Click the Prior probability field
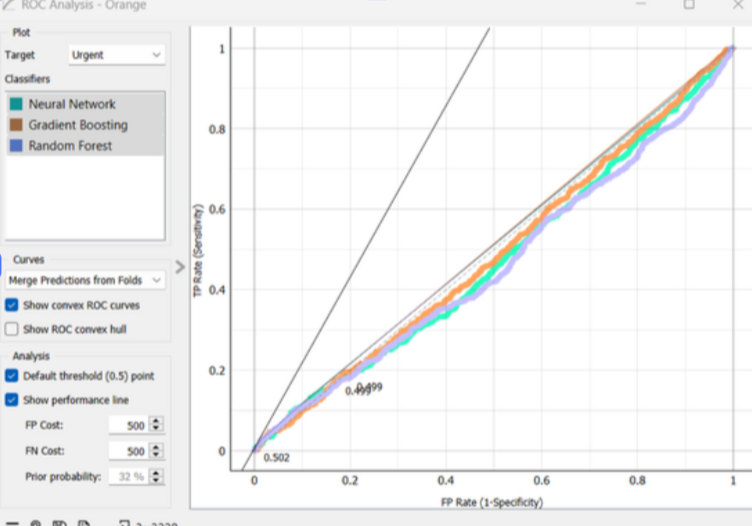The height and width of the screenshot is (526, 752). click(129, 477)
